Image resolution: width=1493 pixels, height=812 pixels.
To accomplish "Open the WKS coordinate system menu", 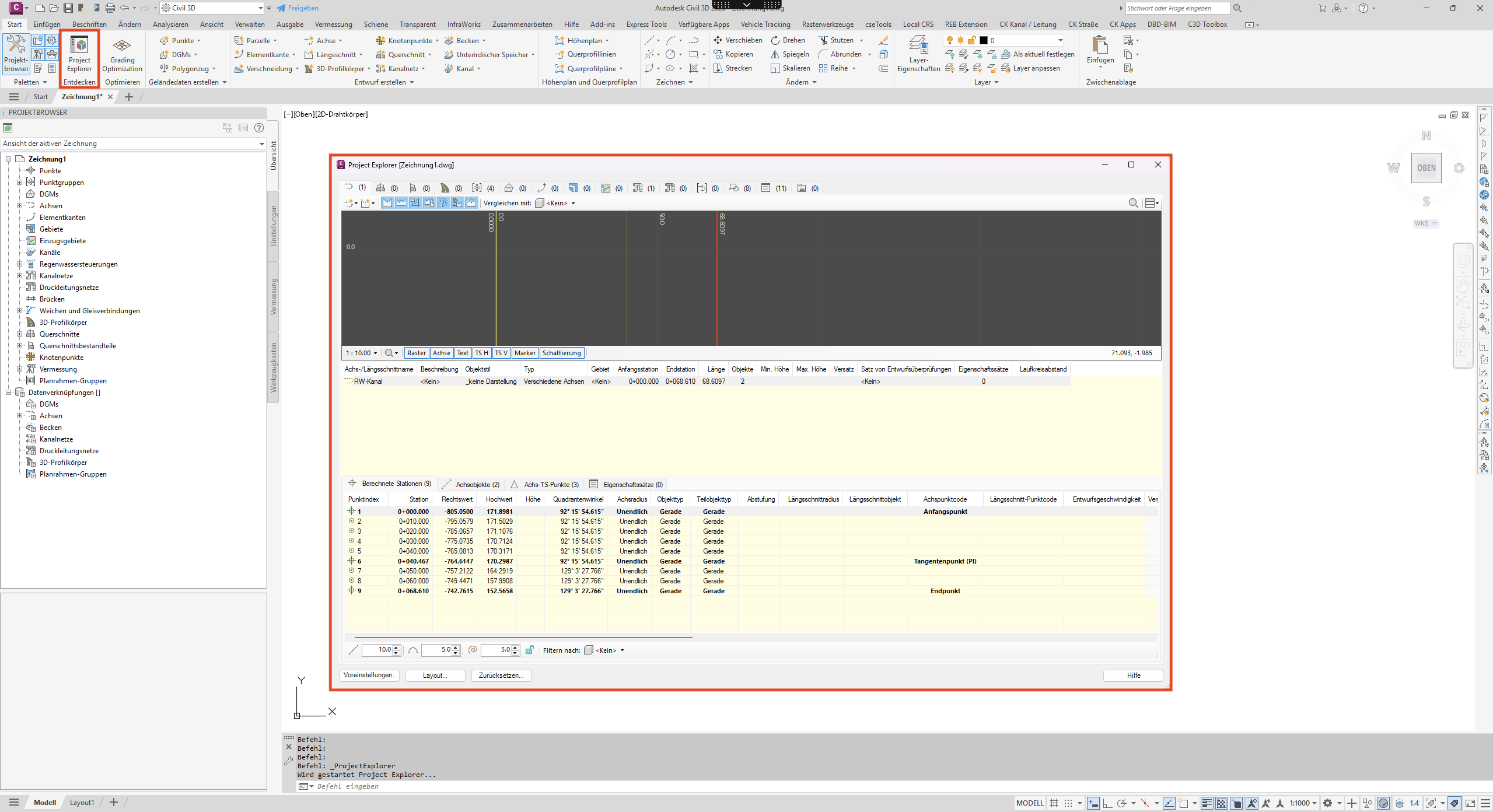I will pos(1425,223).
